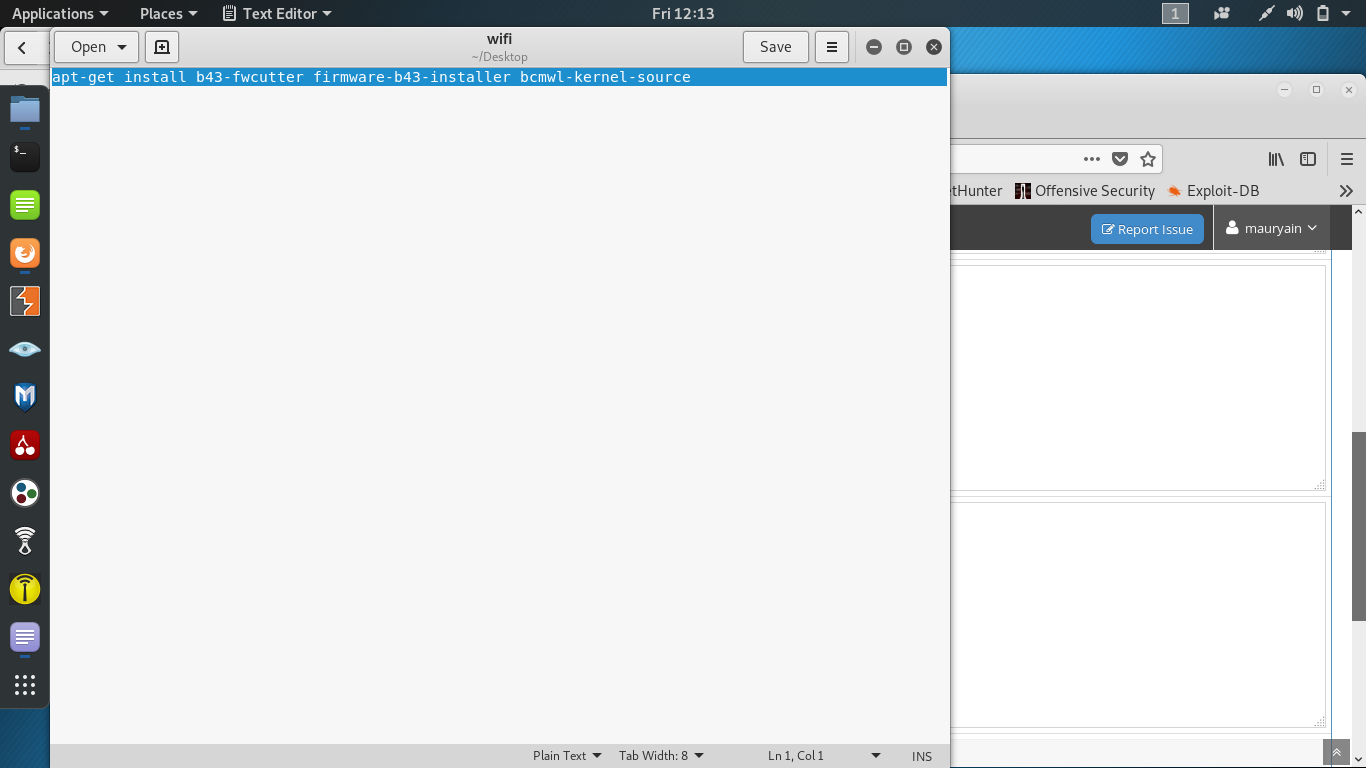Create a new document in text editor

(162, 47)
